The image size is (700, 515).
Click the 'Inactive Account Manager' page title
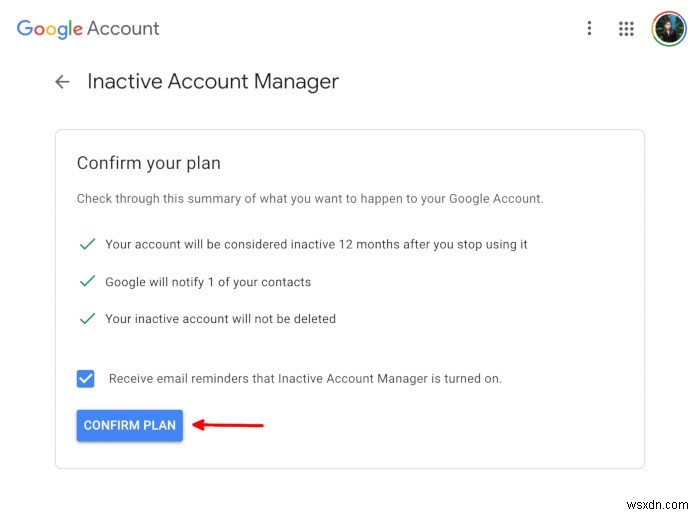[x=213, y=82]
